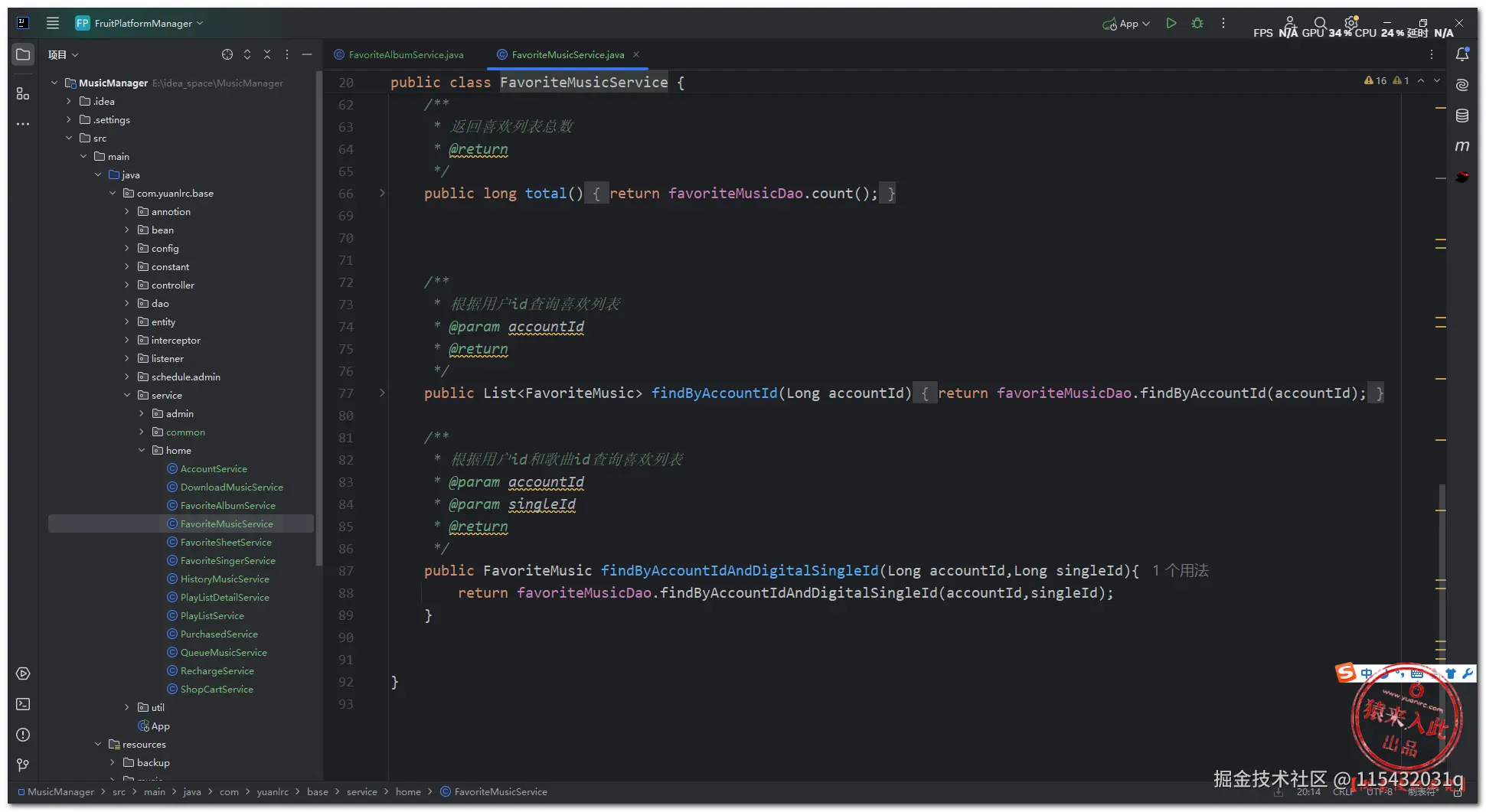Image resolution: width=1486 pixels, height=812 pixels.
Task: Select the App class in project tree
Action: tap(161, 726)
